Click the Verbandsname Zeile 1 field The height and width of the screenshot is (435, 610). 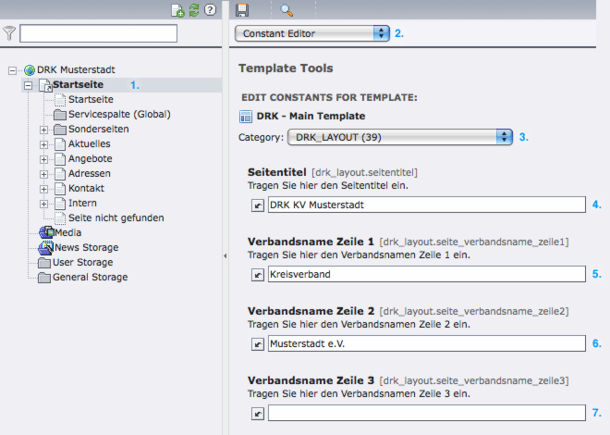[427, 274]
